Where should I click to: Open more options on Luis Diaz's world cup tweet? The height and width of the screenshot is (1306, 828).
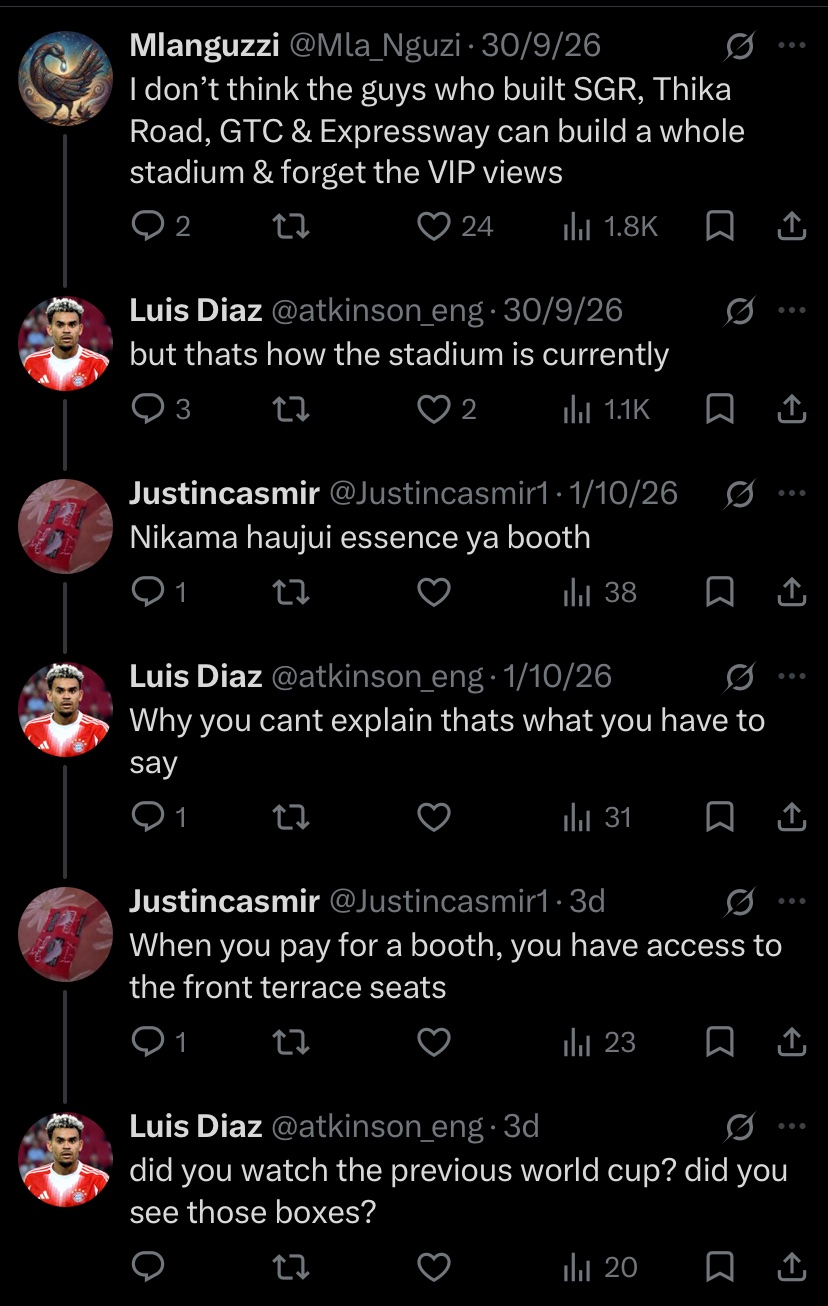pos(791,1127)
